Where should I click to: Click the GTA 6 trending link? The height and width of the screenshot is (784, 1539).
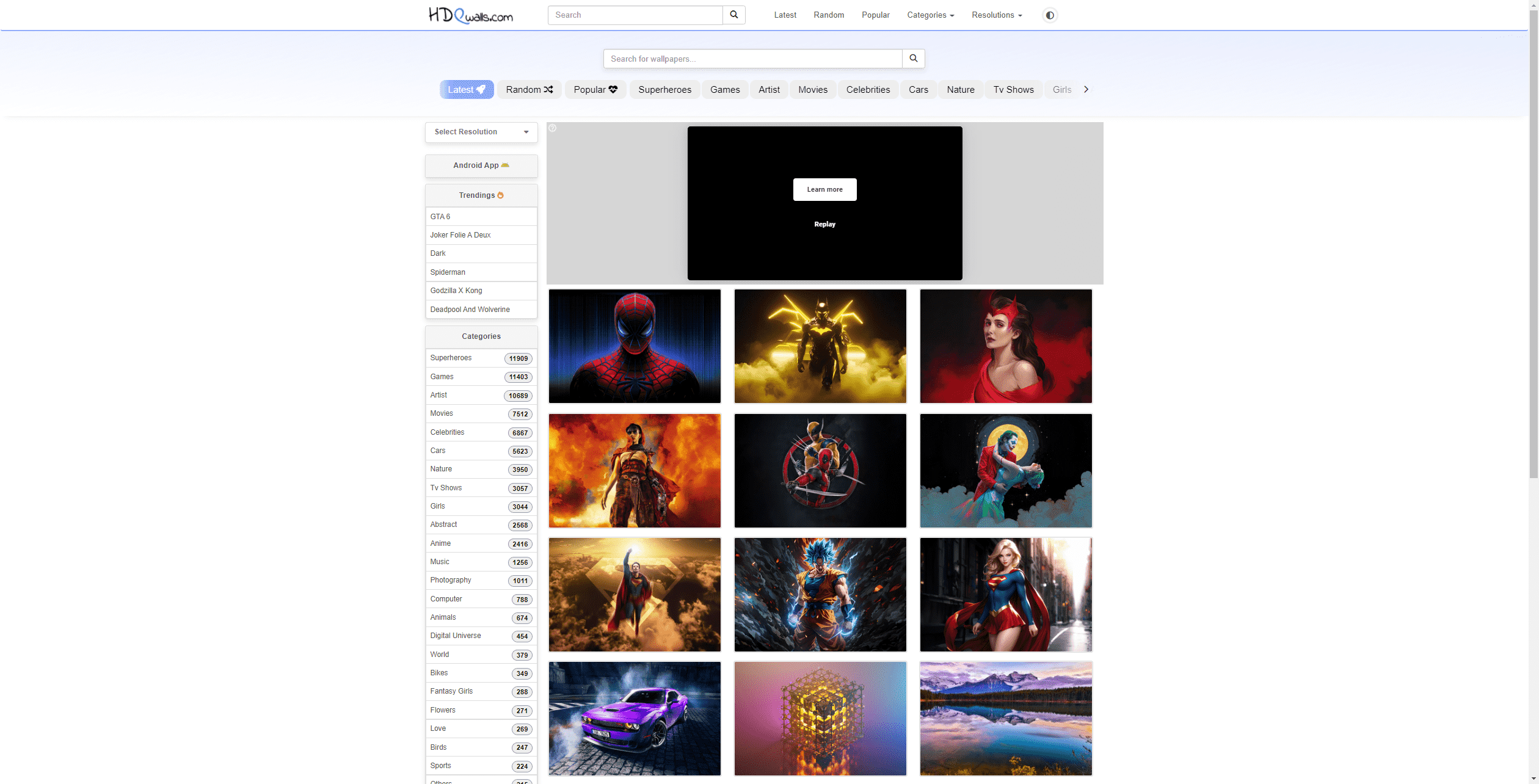pos(441,216)
